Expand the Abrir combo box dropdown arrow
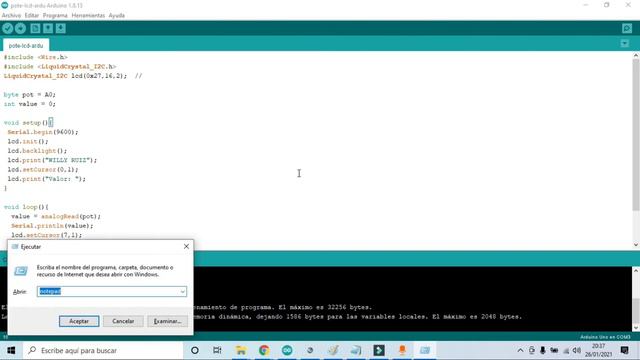The height and width of the screenshot is (360, 640). coord(182,291)
